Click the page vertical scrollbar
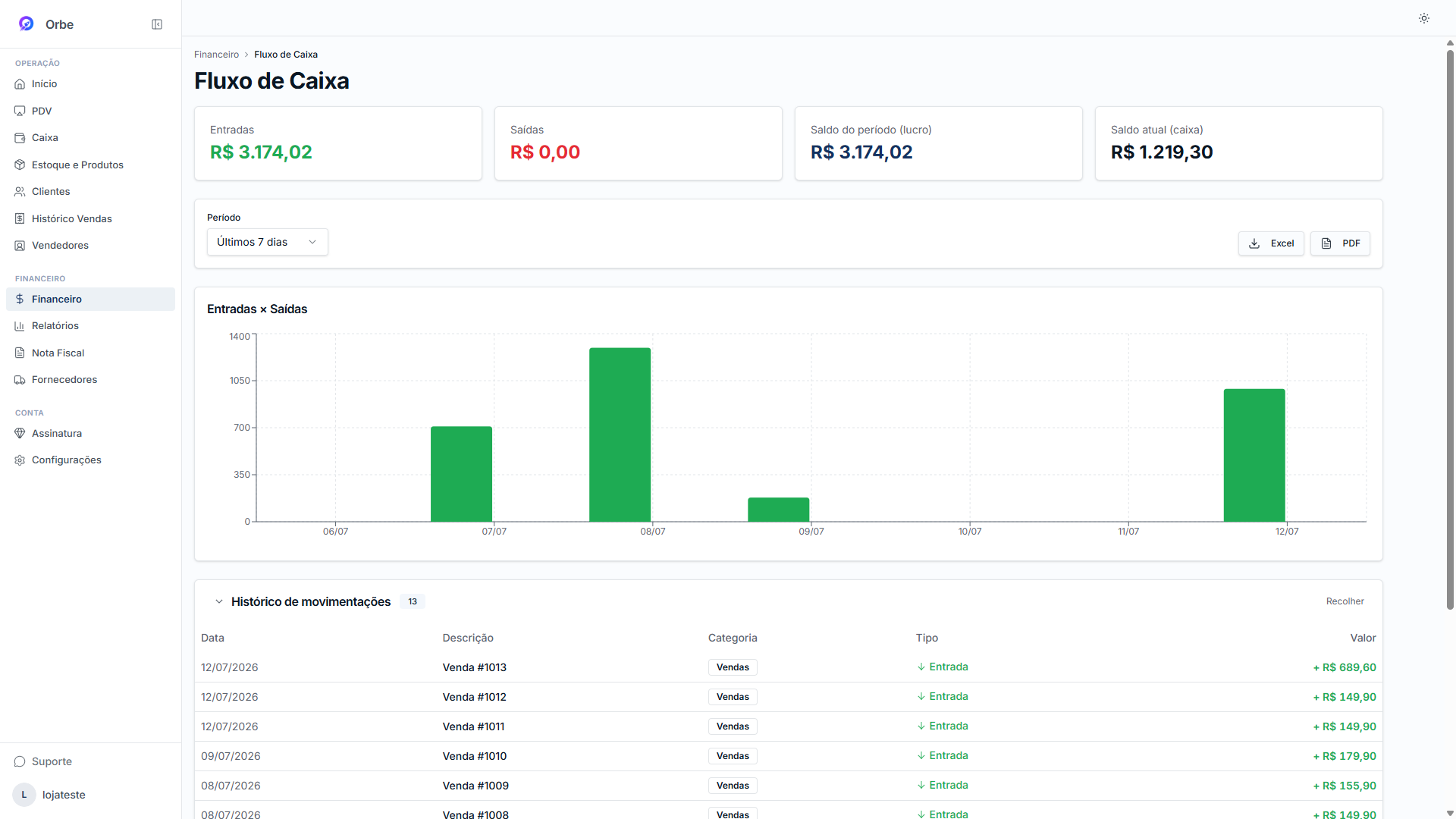Image resolution: width=1456 pixels, height=819 pixels. 1450,326
